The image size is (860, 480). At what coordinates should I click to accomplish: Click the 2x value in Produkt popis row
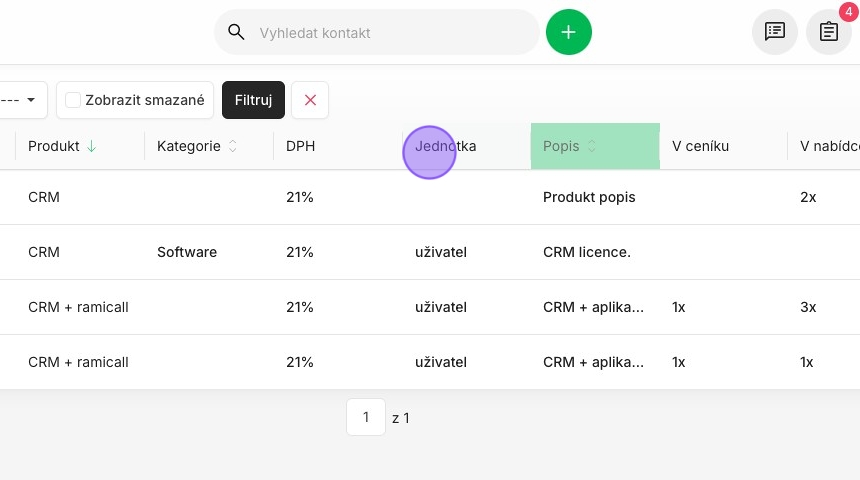click(x=808, y=197)
